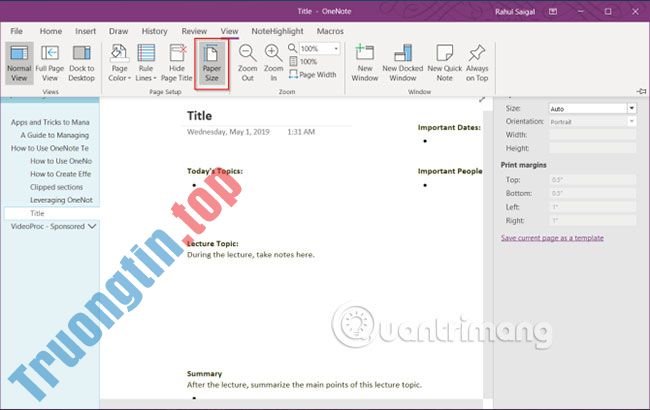Click the ribbon display options icon

pos(553,12)
